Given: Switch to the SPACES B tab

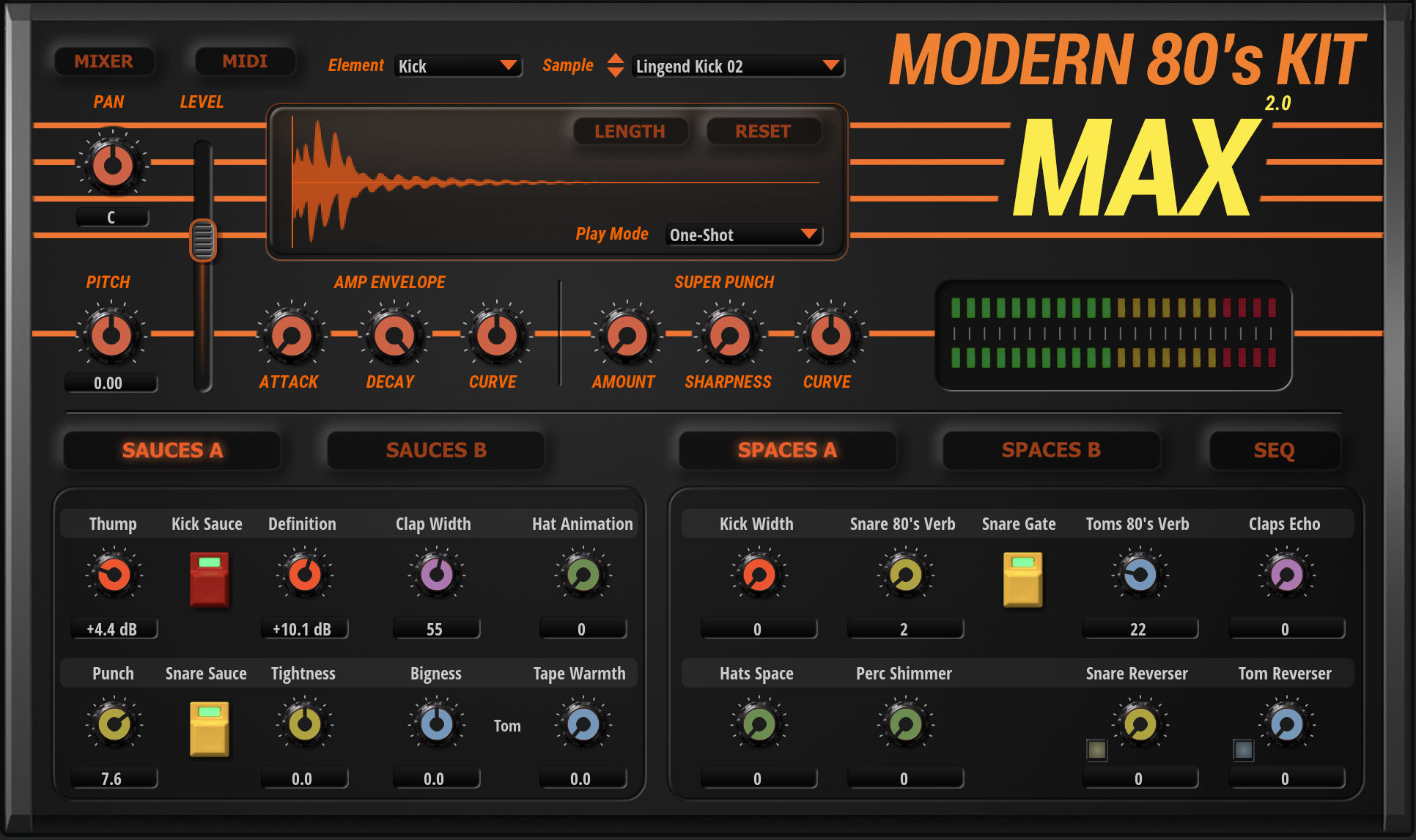Looking at the screenshot, I should pos(1051,450).
